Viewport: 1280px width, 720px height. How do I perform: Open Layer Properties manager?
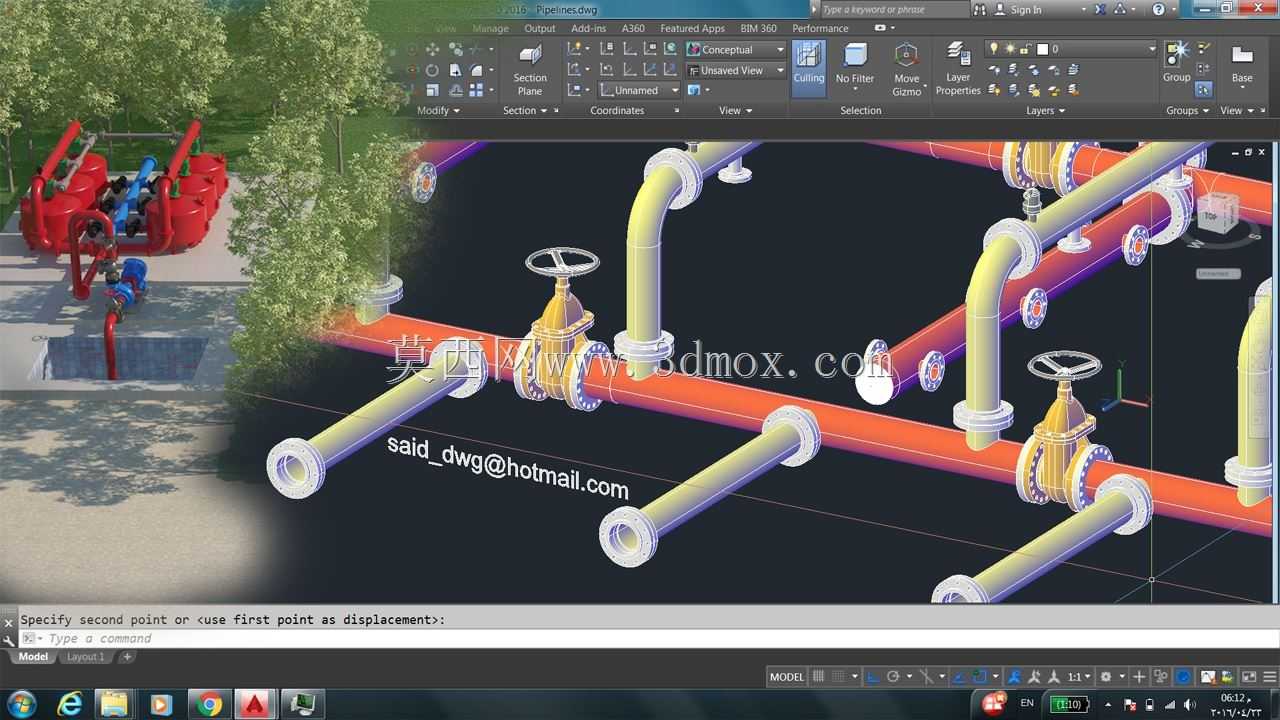tap(958, 69)
